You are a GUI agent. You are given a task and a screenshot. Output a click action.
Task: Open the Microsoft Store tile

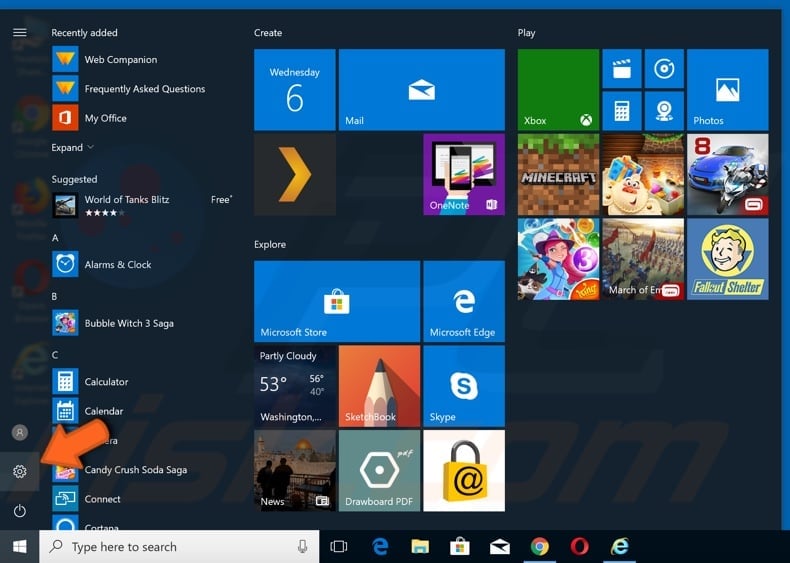tap(336, 301)
